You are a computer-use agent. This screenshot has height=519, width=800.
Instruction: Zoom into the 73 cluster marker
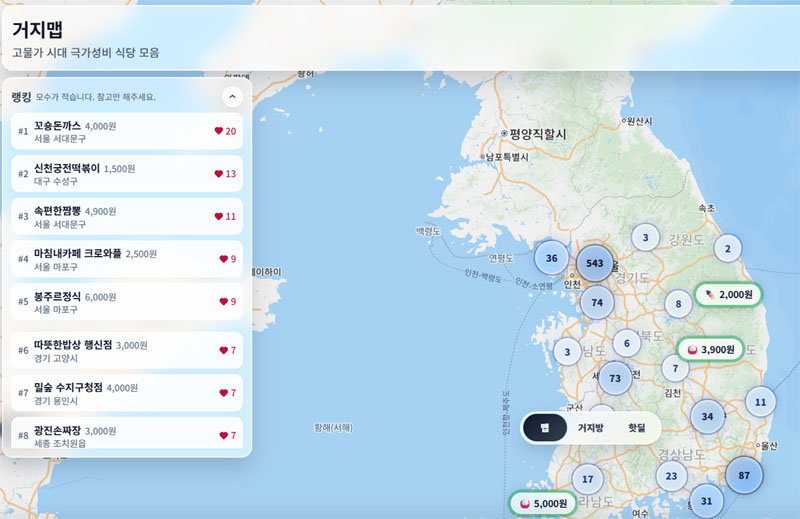click(x=615, y=378)
